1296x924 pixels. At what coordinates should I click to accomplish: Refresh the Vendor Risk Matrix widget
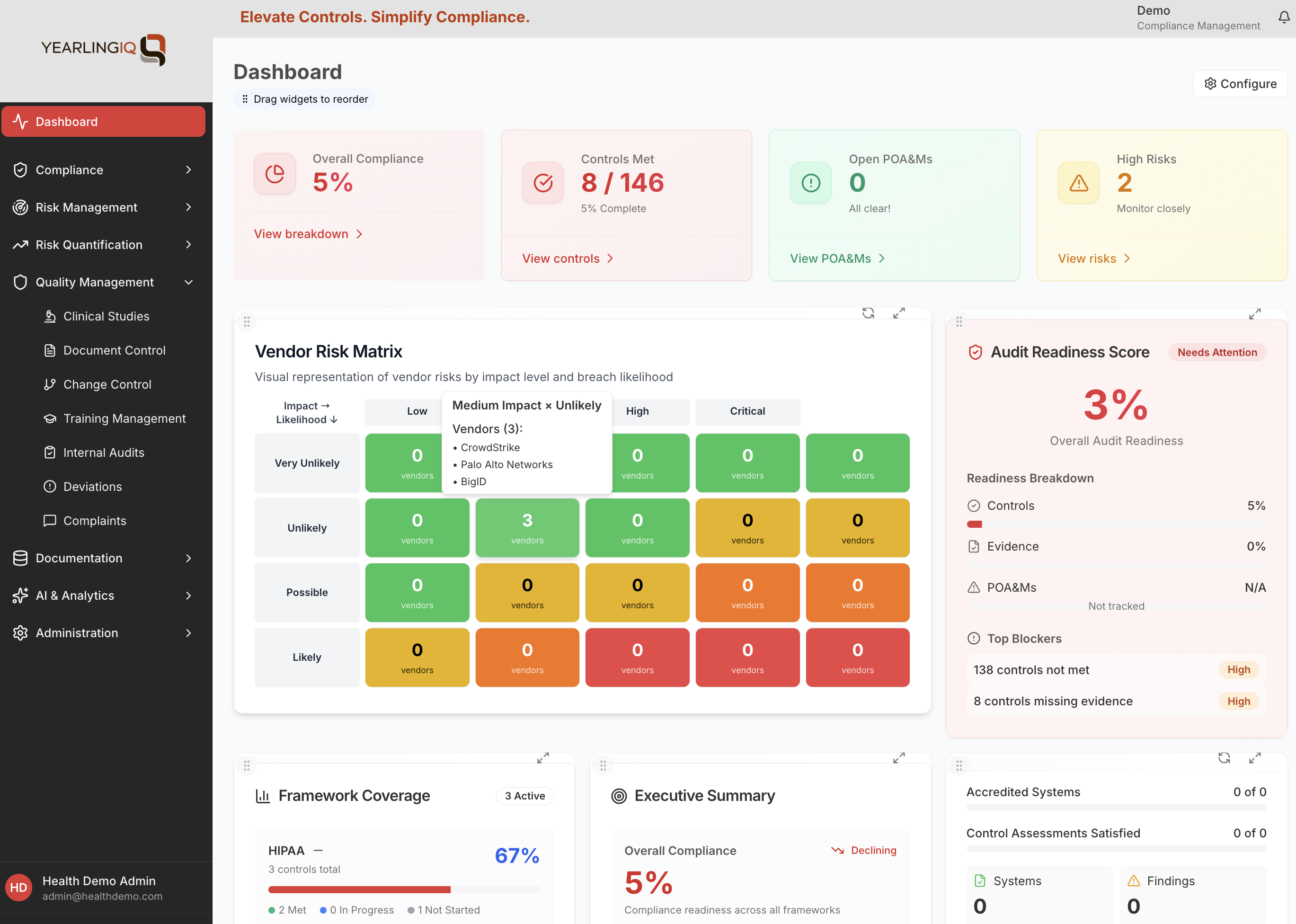(x=869, y=313)
